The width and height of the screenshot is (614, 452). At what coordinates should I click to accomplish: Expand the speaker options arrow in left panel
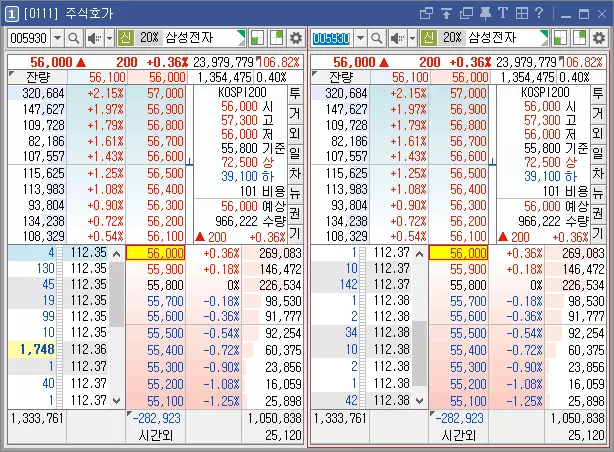[x=109, y=38]
